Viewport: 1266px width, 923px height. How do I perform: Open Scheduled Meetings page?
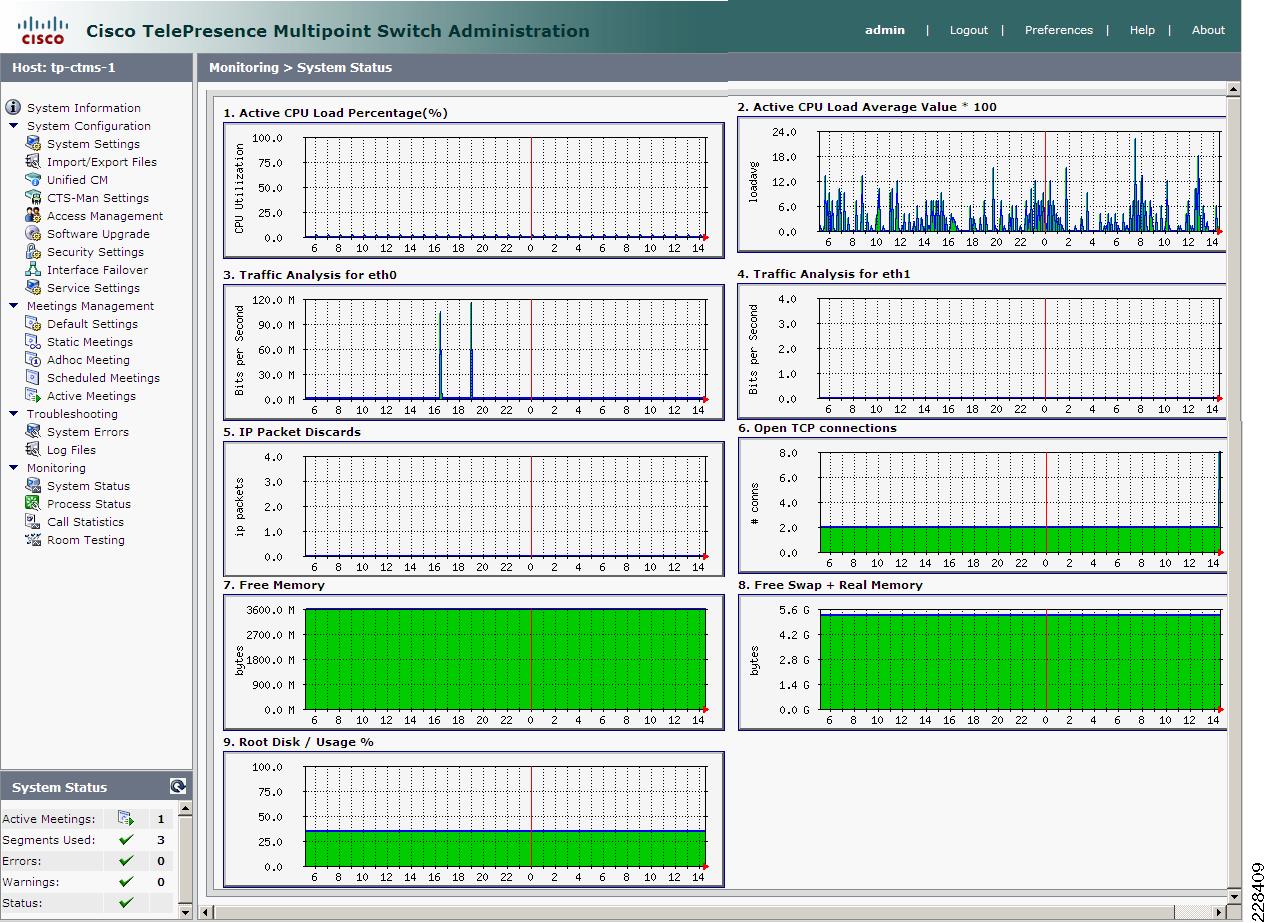click(103, 378)
